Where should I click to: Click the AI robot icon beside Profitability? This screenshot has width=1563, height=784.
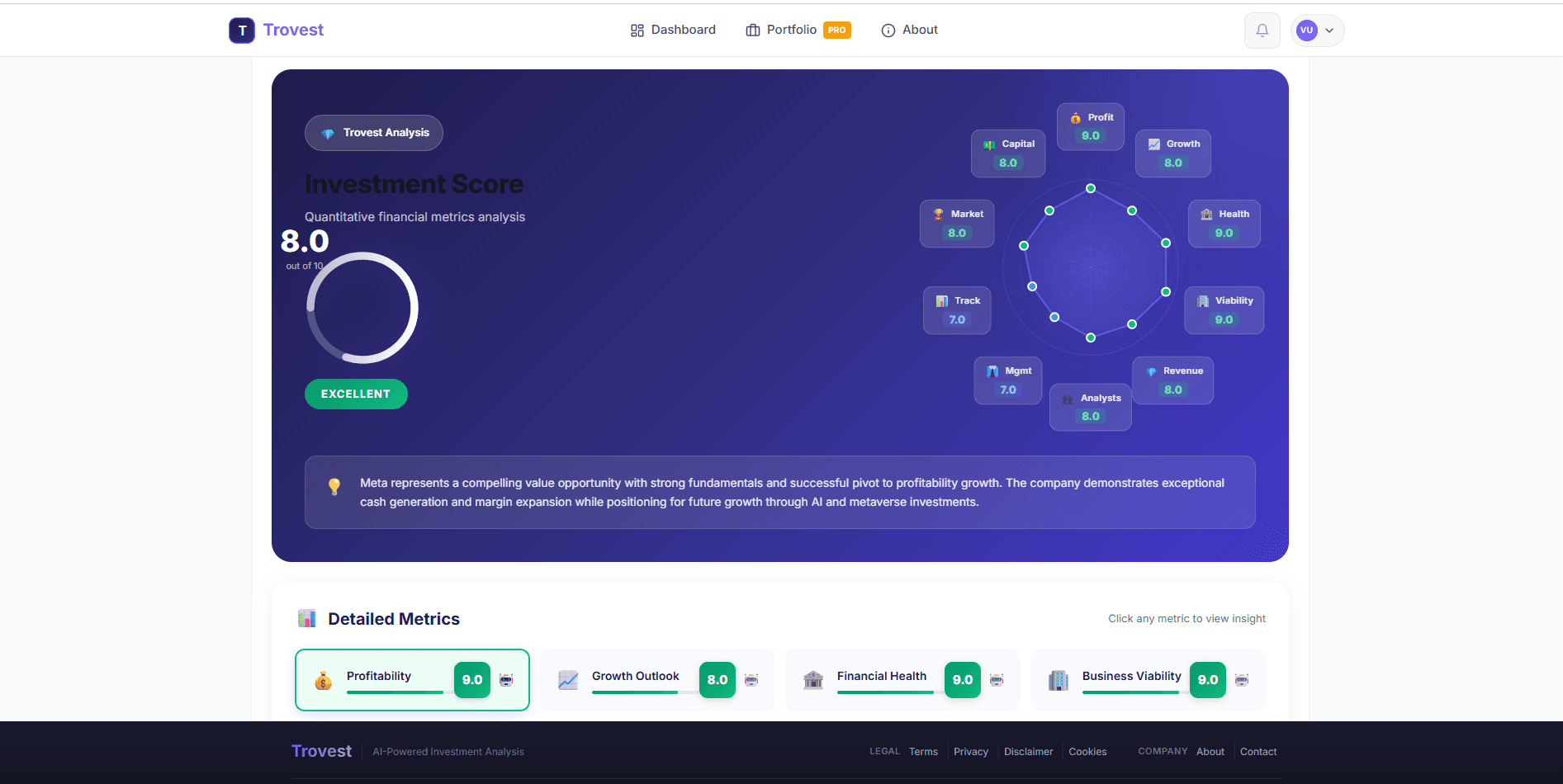click(x=504, y=679)
